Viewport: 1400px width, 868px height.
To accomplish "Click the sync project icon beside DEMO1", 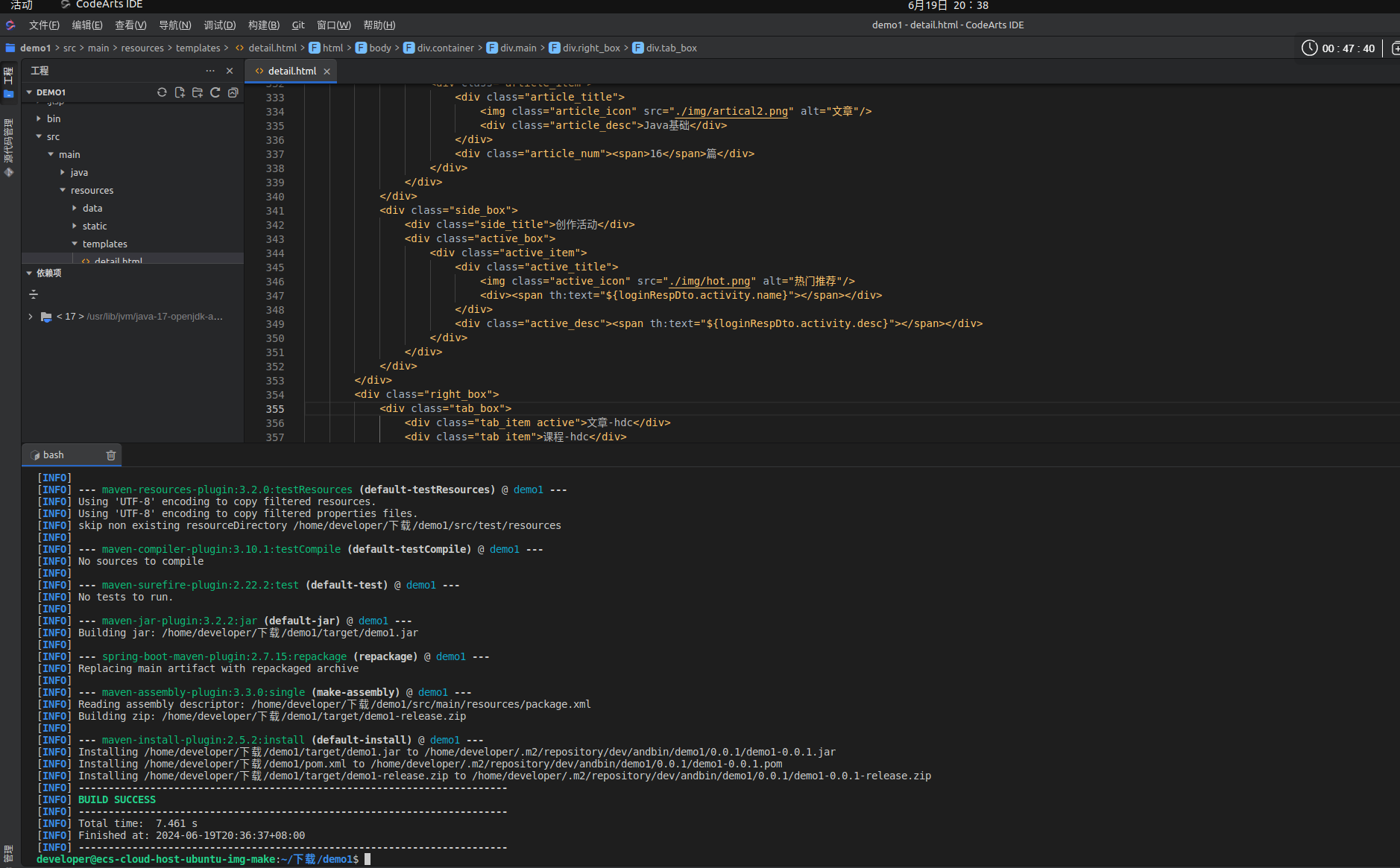I will click(162, 92).
